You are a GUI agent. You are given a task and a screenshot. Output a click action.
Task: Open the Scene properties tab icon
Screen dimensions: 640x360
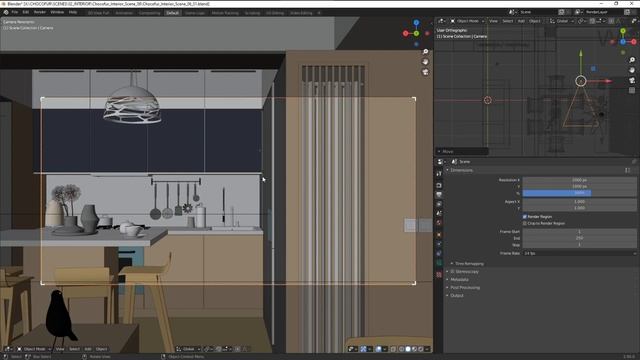439,213
